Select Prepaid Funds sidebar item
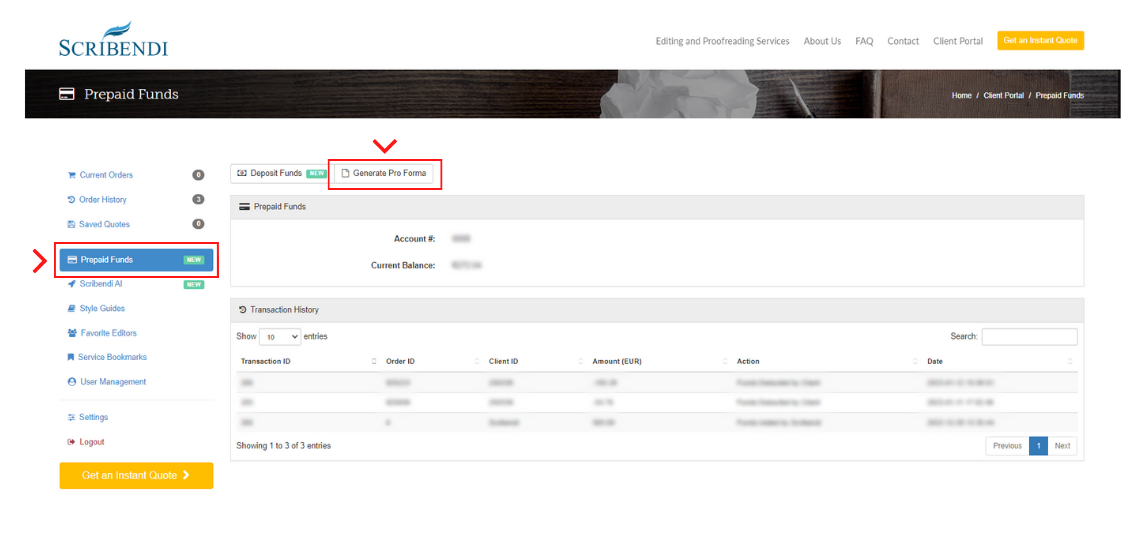This screenshot has height=539, width=1131. [136, 260]
